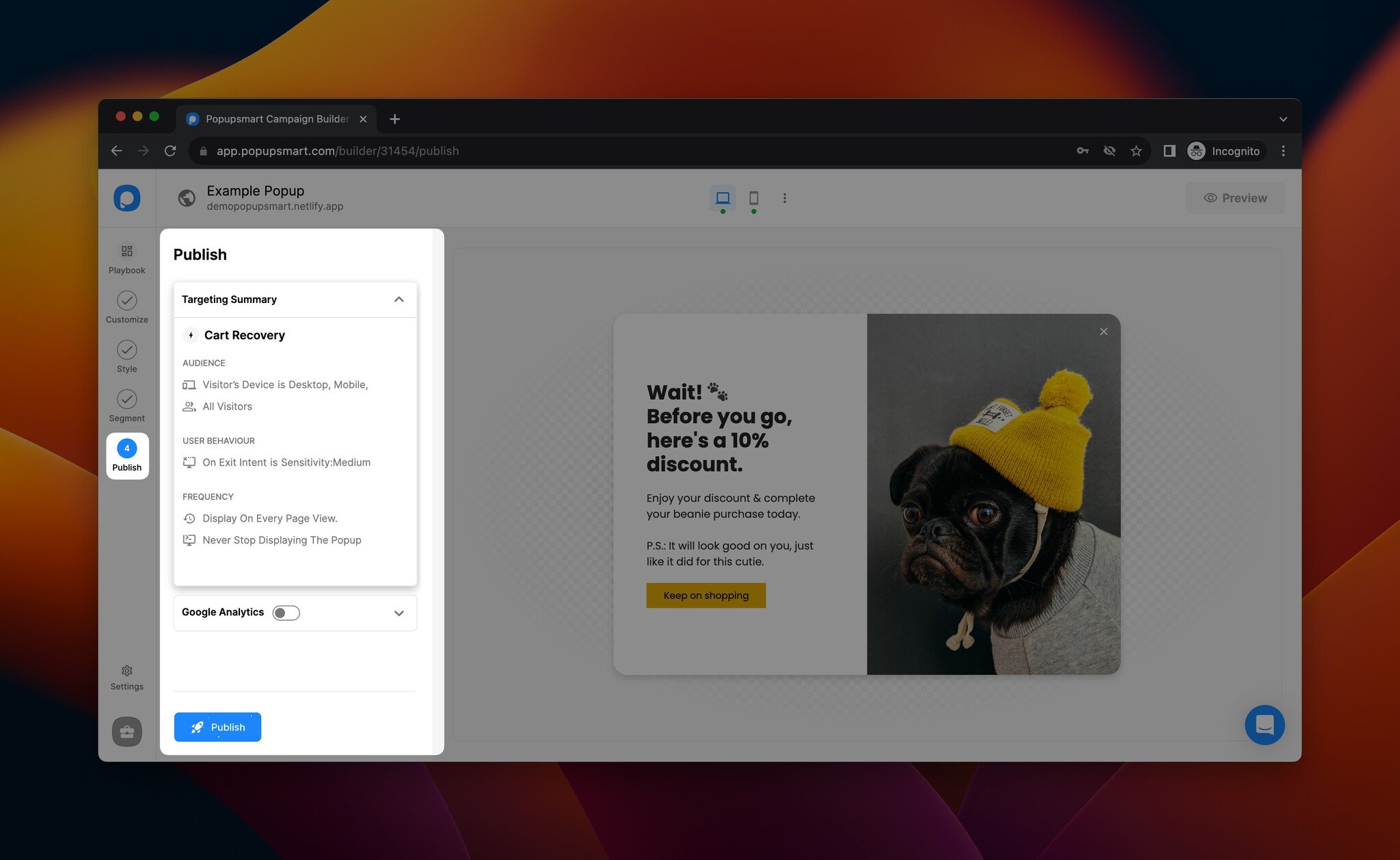Viewport: 1400px width, 860px height.
Task: Click the popup close X button
Action: click(1103, 331)
